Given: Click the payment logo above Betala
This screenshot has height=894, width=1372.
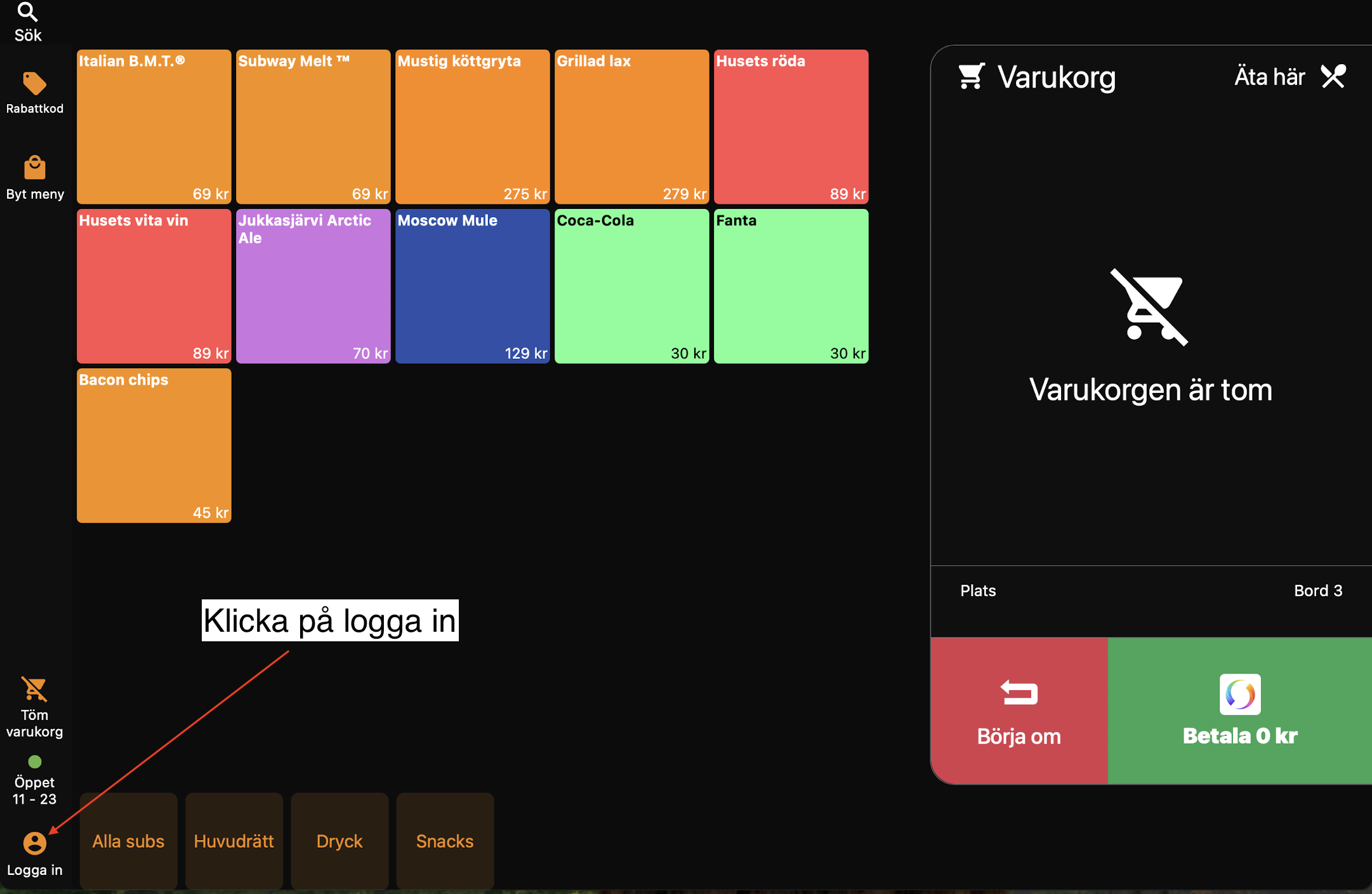Looking at the screenshot, I should (1240, 694).
